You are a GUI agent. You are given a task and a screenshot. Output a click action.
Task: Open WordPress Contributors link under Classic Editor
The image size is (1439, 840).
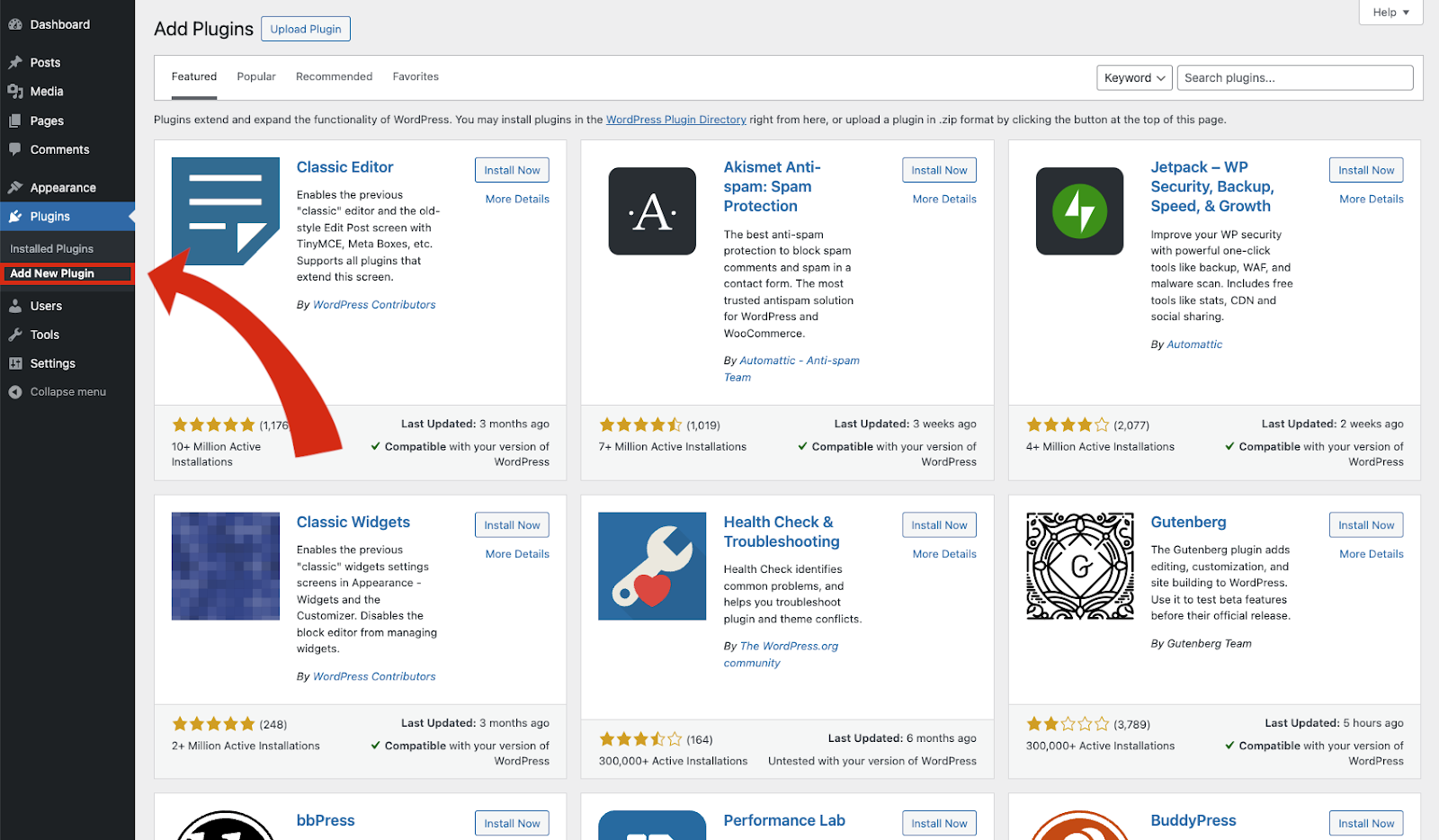click(374, 305)
